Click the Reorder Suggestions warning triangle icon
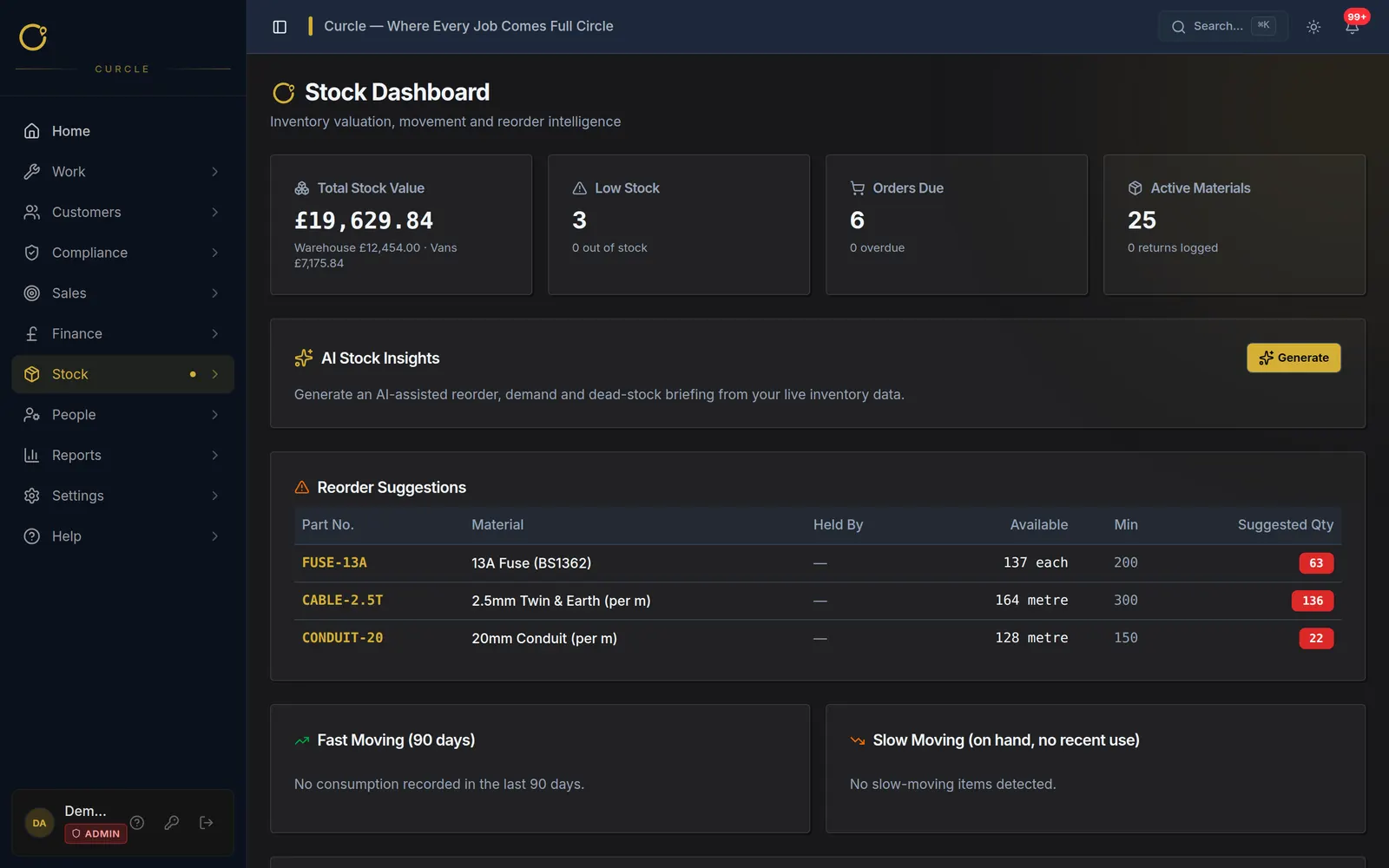Screen dimensions: 1389x868 302,488
